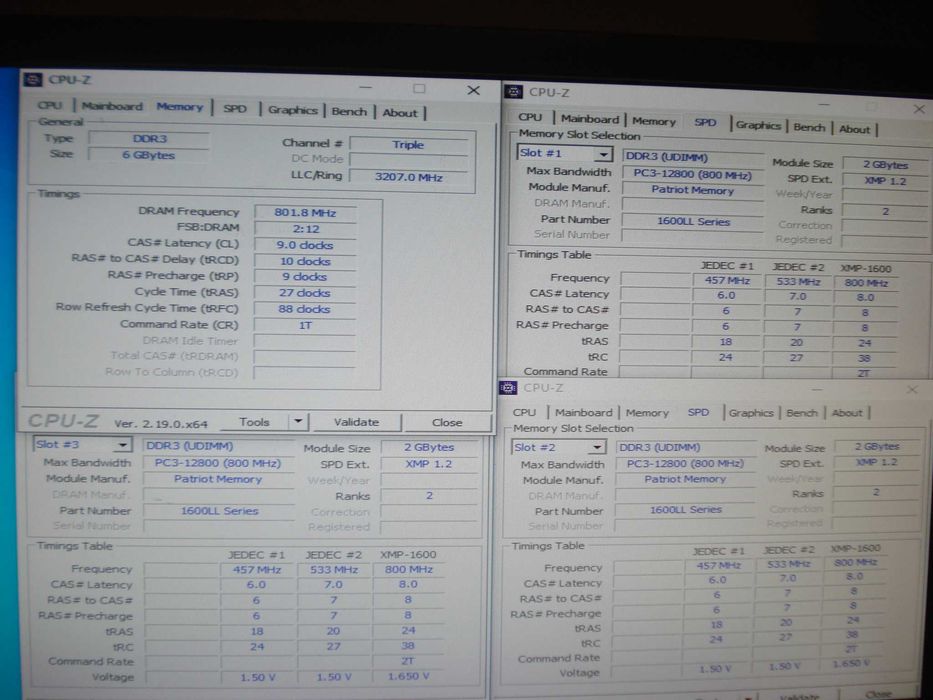Click the CPU-Z icon in the Memory window title bar
This screenshot has height=700, width=933.
tap(33, 80)
